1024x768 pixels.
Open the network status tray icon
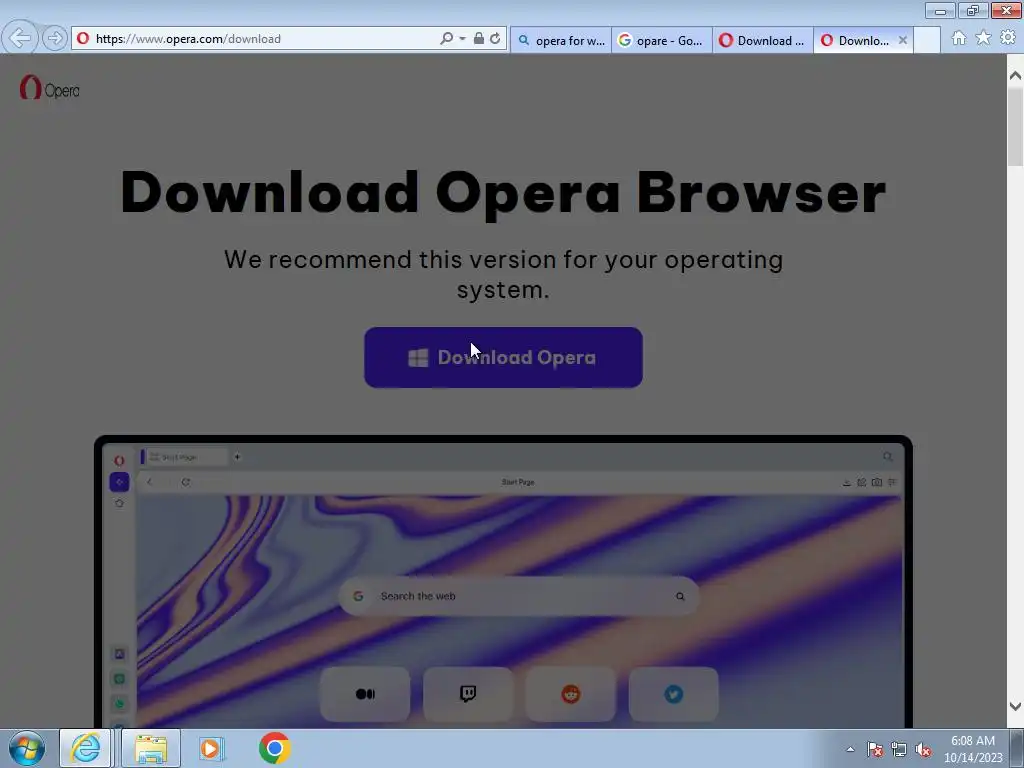899,749
